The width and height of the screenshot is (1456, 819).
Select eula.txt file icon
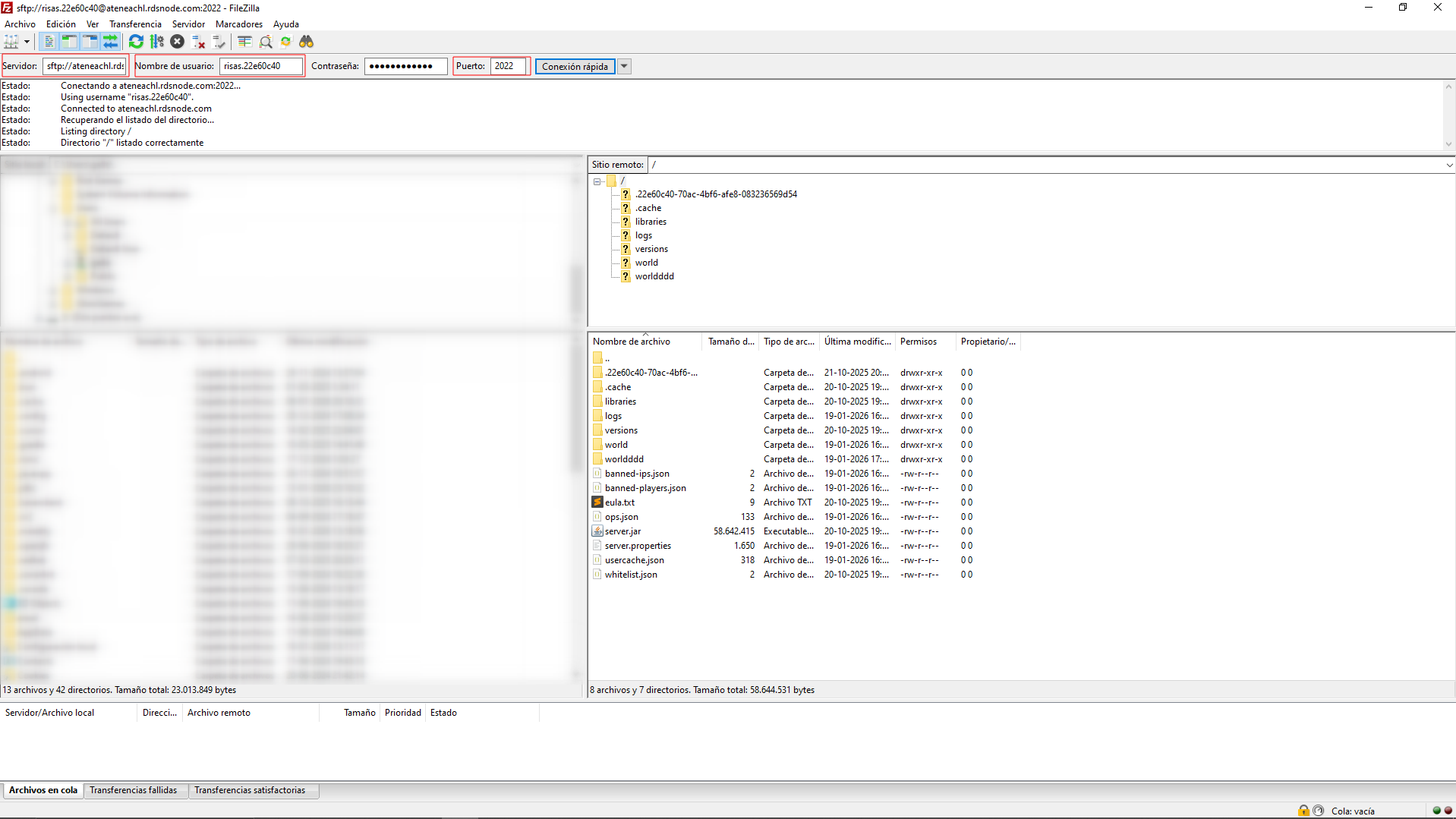pyautogui.click(x=597, y=502)
